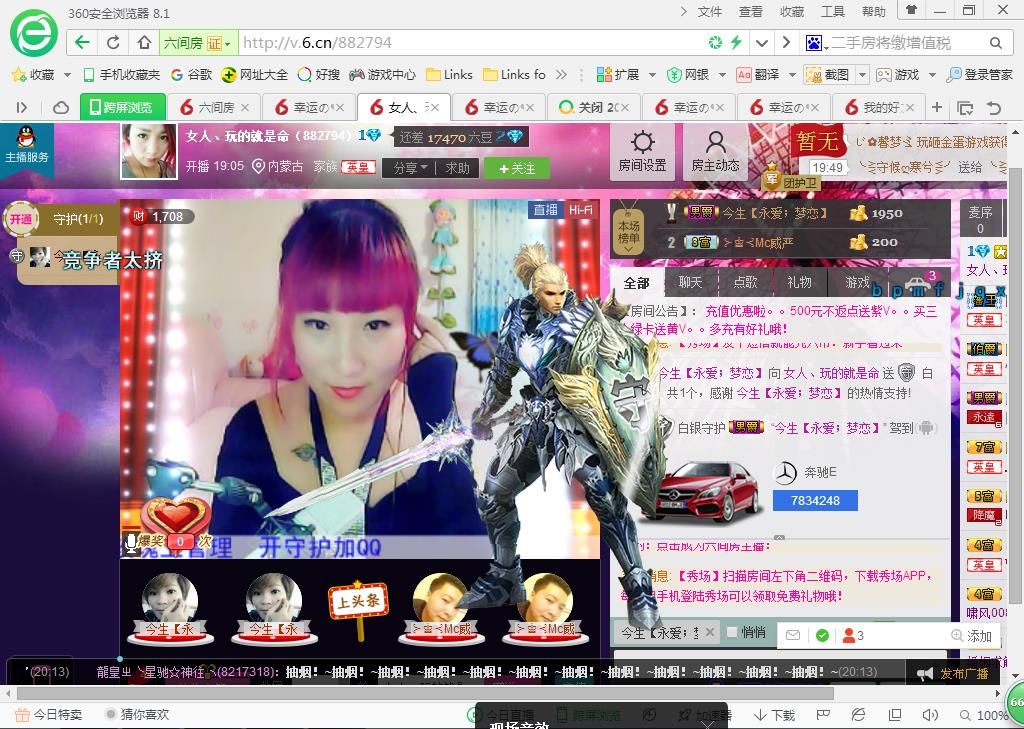Image resolution: width=1024 pixels, height=729 pixels.
Task: Open the 帮助 help menu
Action: point(874,12)
